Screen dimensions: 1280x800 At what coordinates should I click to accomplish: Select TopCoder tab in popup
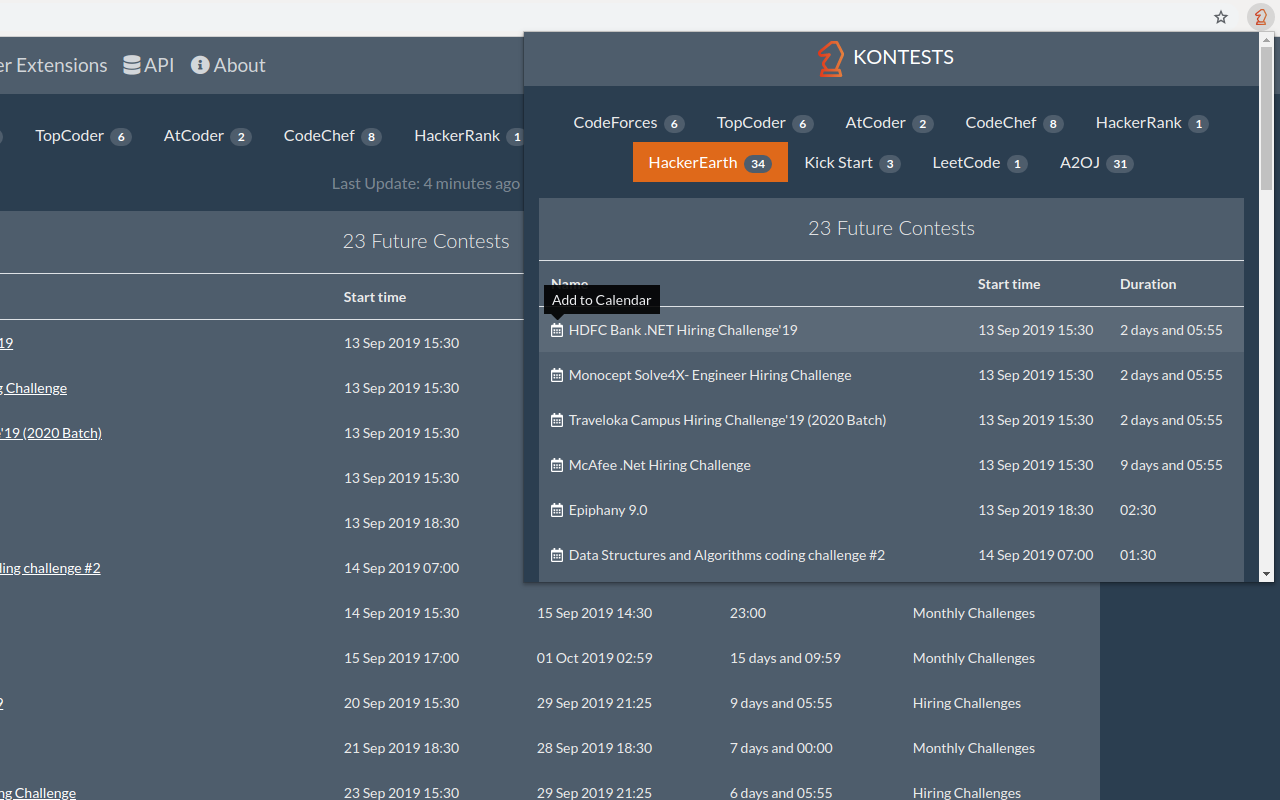765,123
